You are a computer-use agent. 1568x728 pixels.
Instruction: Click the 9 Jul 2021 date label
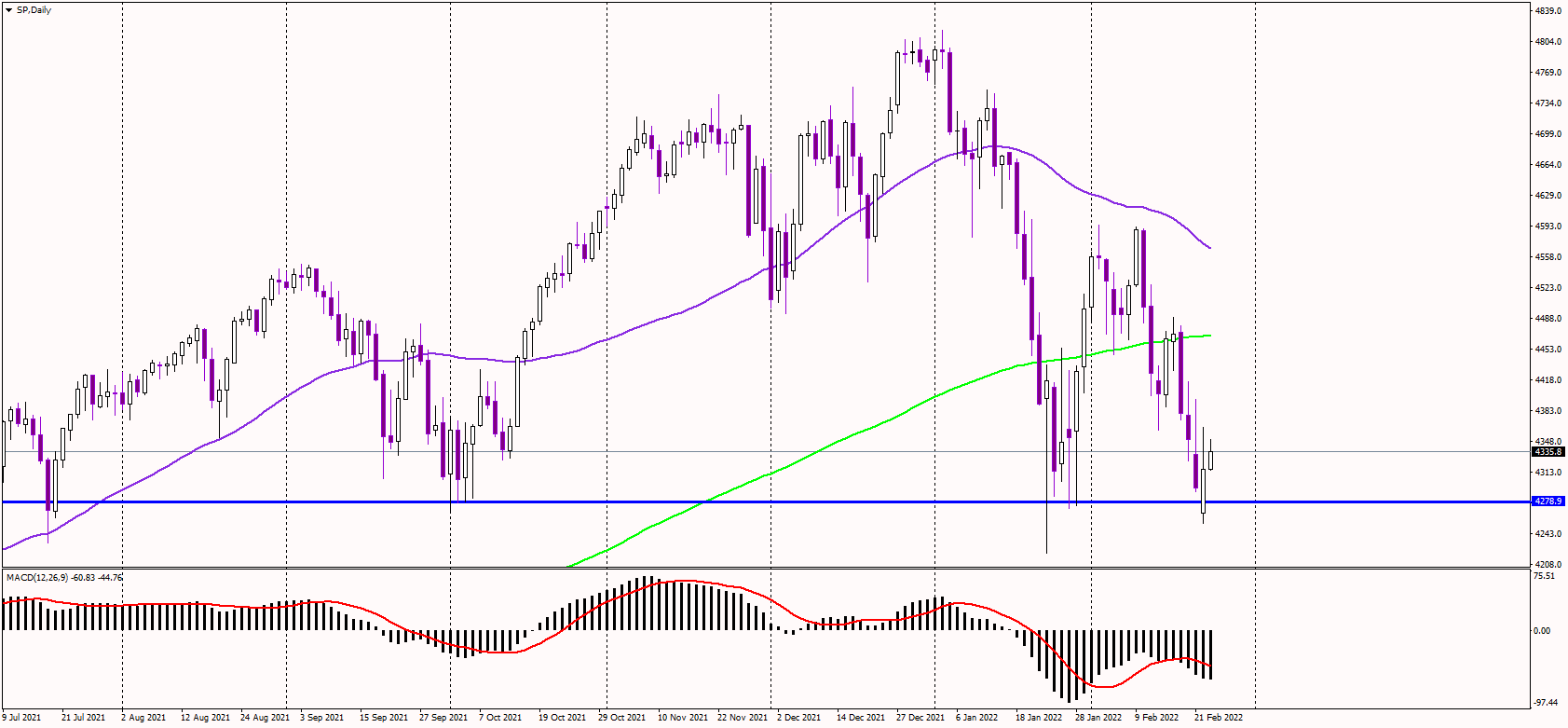21,718
